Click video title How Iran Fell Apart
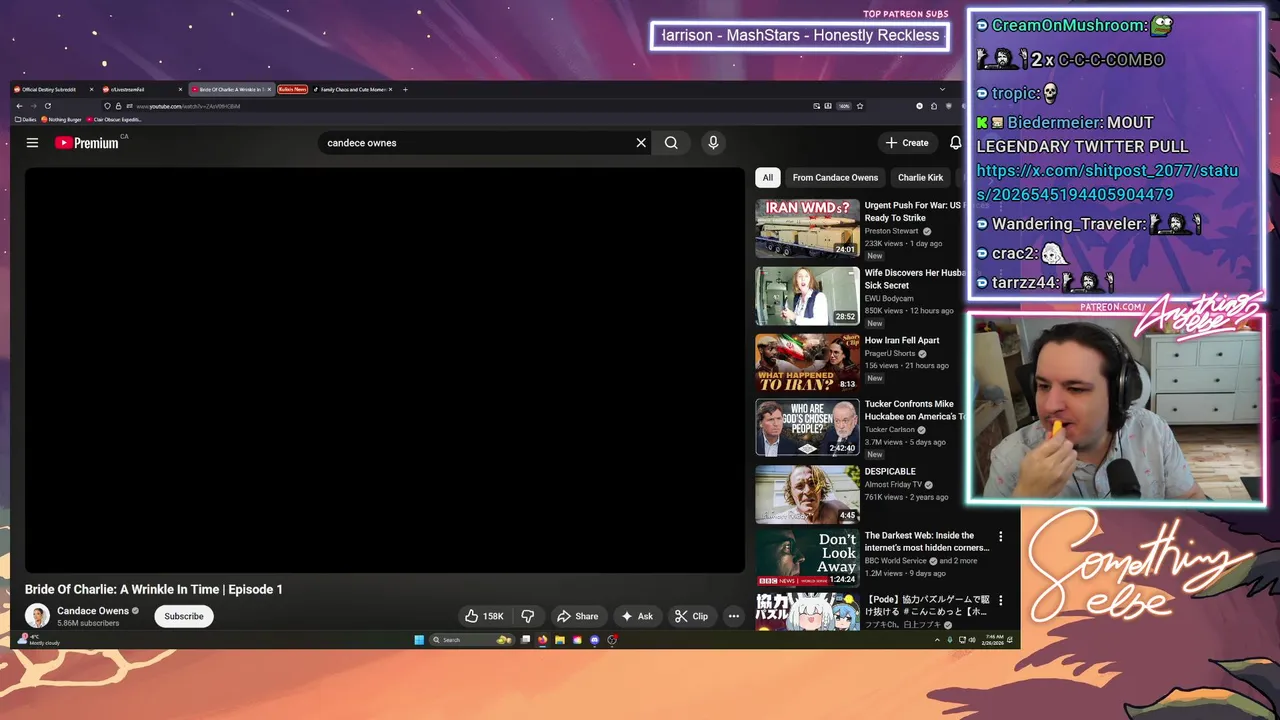The height and width of the screenshot is (720, 1280). coord(902,341)
